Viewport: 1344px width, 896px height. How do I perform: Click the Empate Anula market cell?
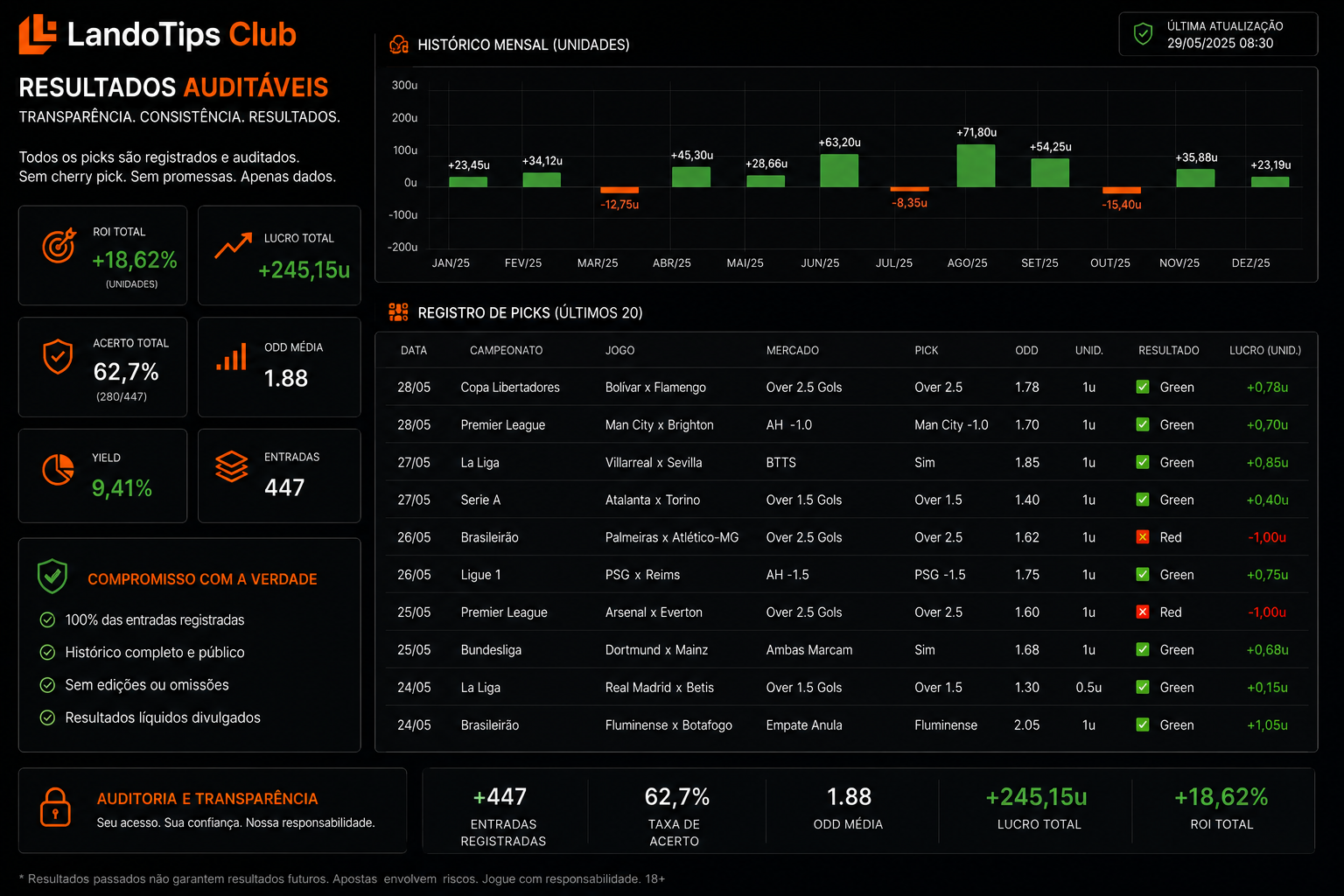point(804,724)
